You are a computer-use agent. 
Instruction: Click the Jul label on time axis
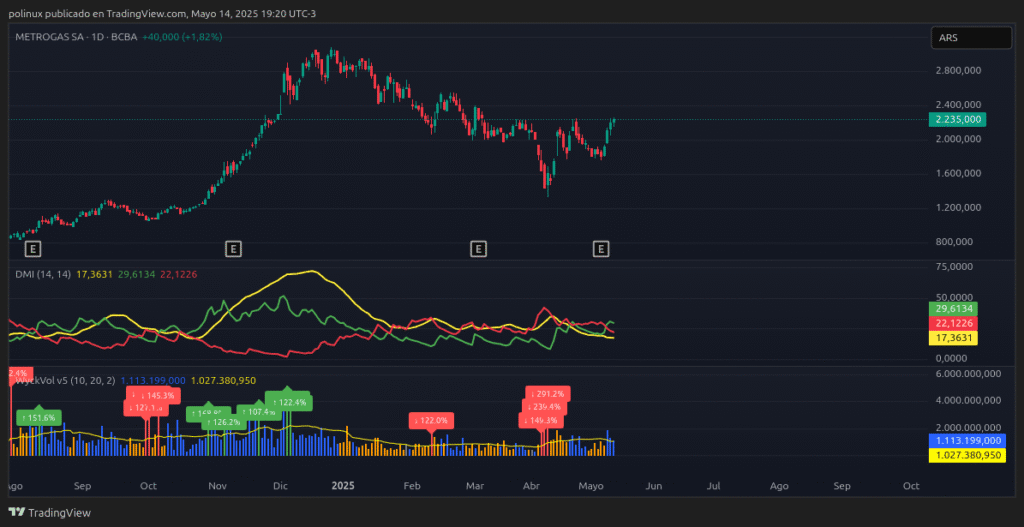(x=715, y=486)
